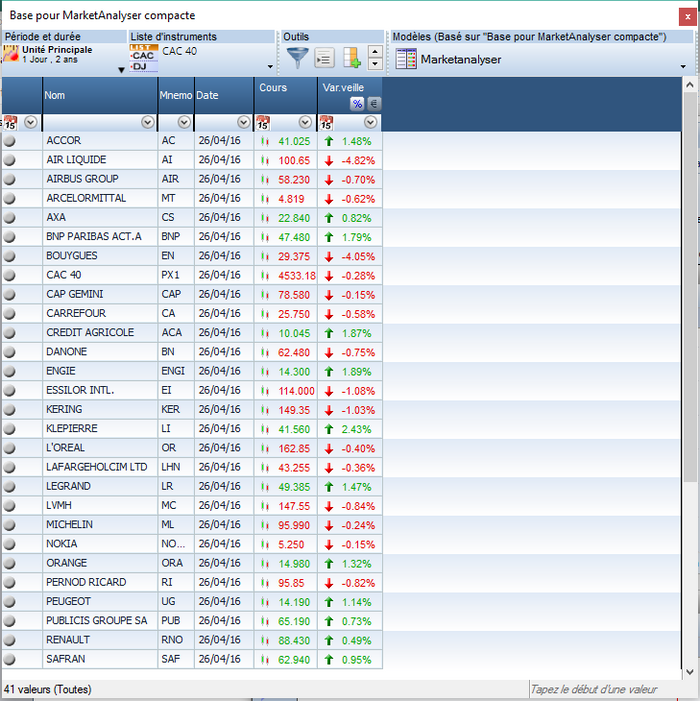Click the Marketanalyser model icon

(406, 59)
